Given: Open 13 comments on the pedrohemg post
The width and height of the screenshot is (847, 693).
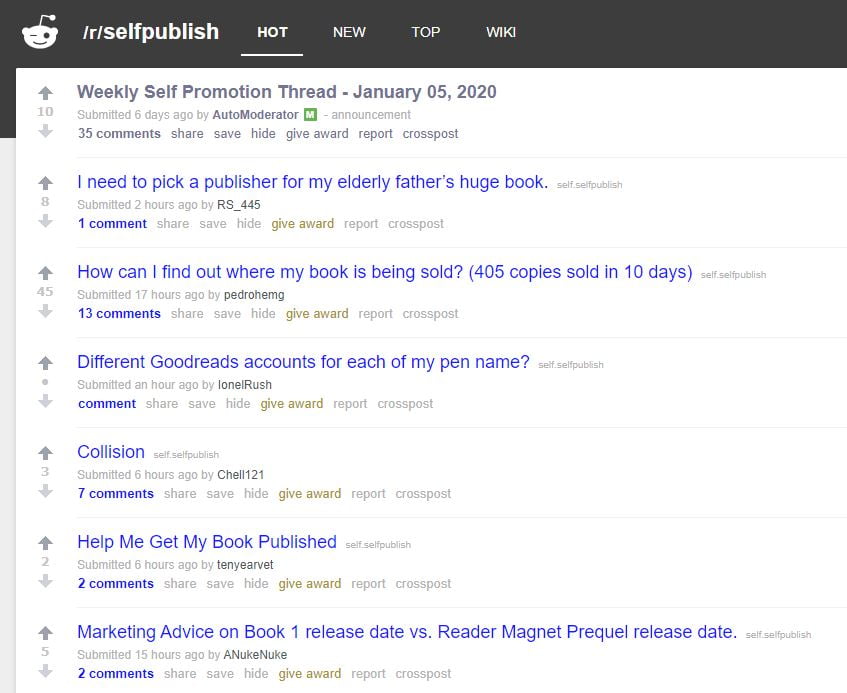Looking at the screenshot, I should tap(119, 314).
